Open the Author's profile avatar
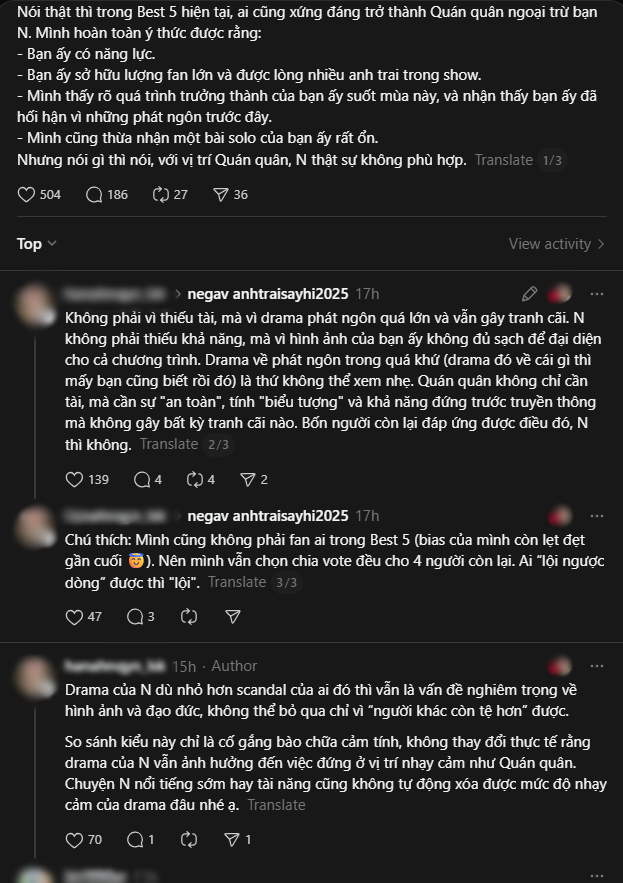 35,675
